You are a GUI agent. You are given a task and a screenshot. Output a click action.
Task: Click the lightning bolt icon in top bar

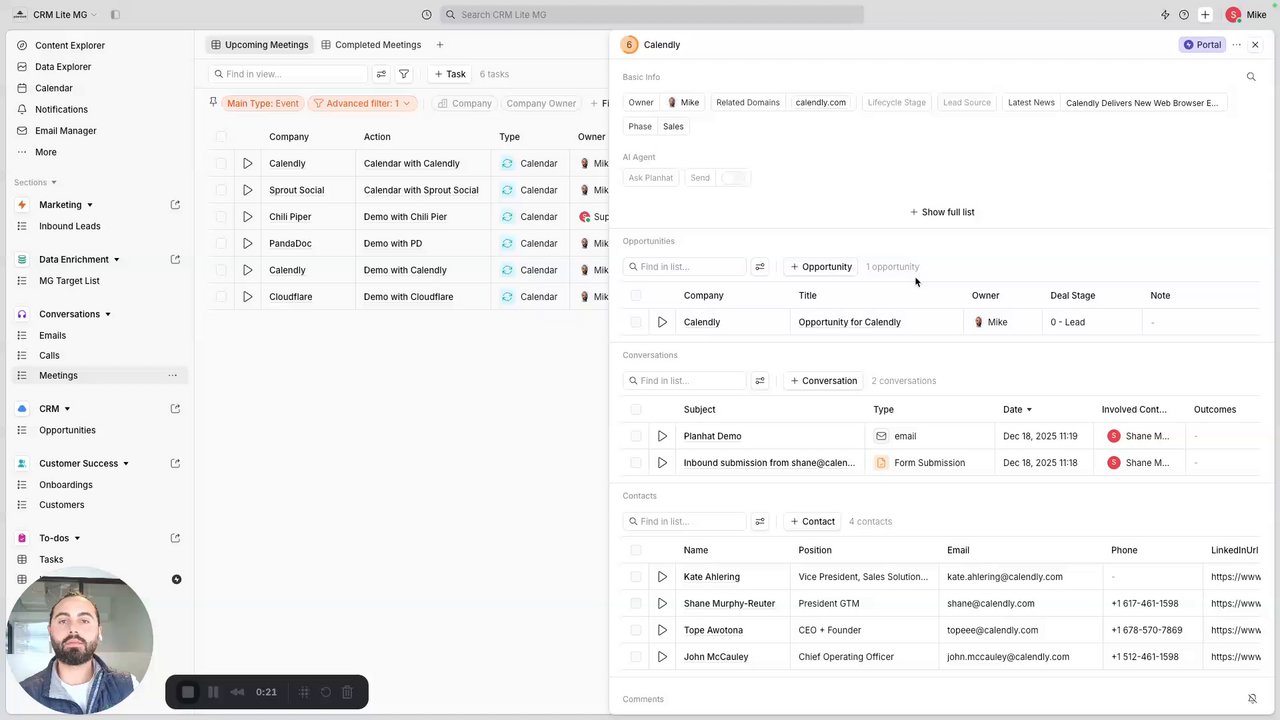(x=1165, y=15)
